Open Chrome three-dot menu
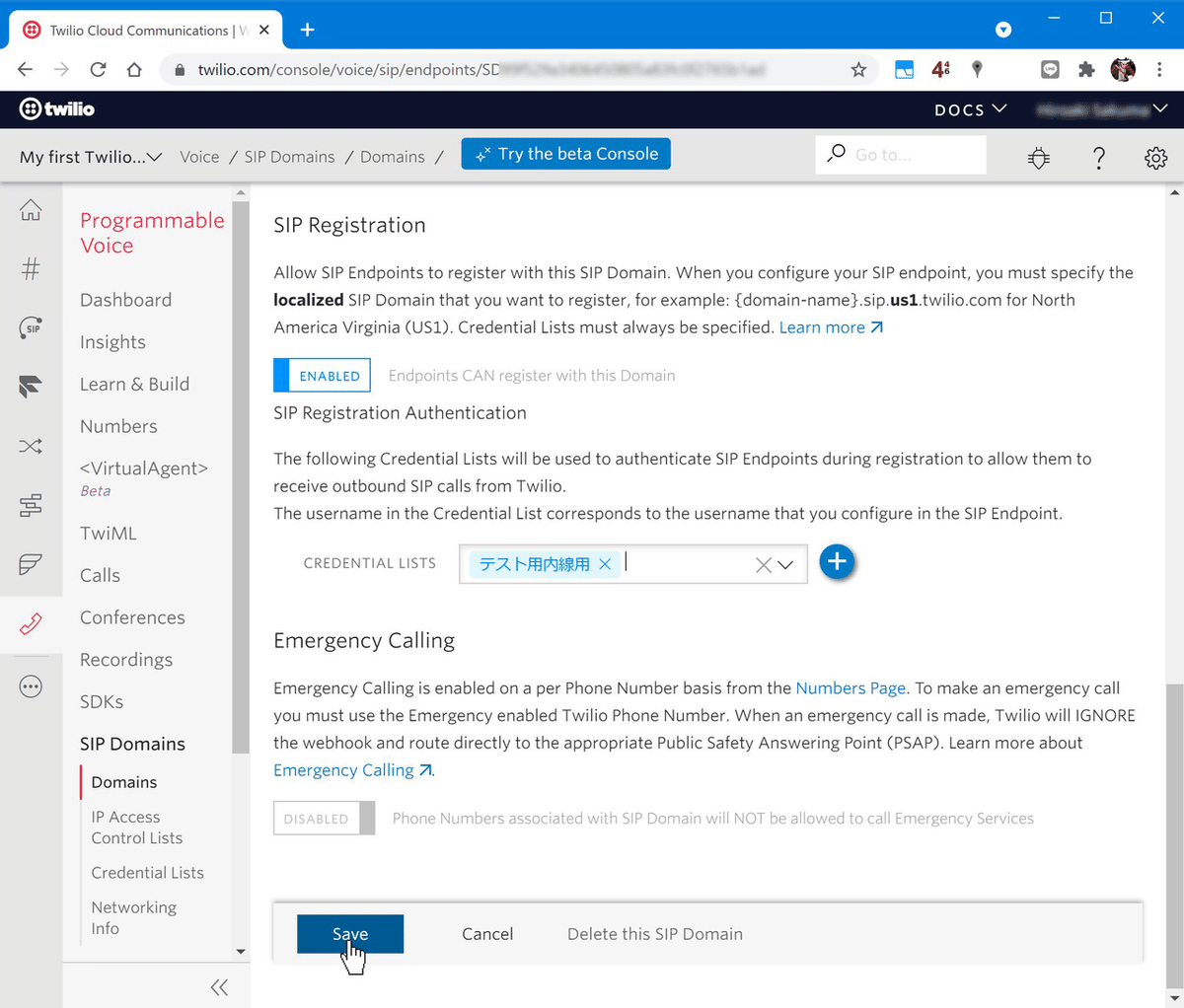This screenshot has height=1008, width=1184. (x=1159, y=69)
